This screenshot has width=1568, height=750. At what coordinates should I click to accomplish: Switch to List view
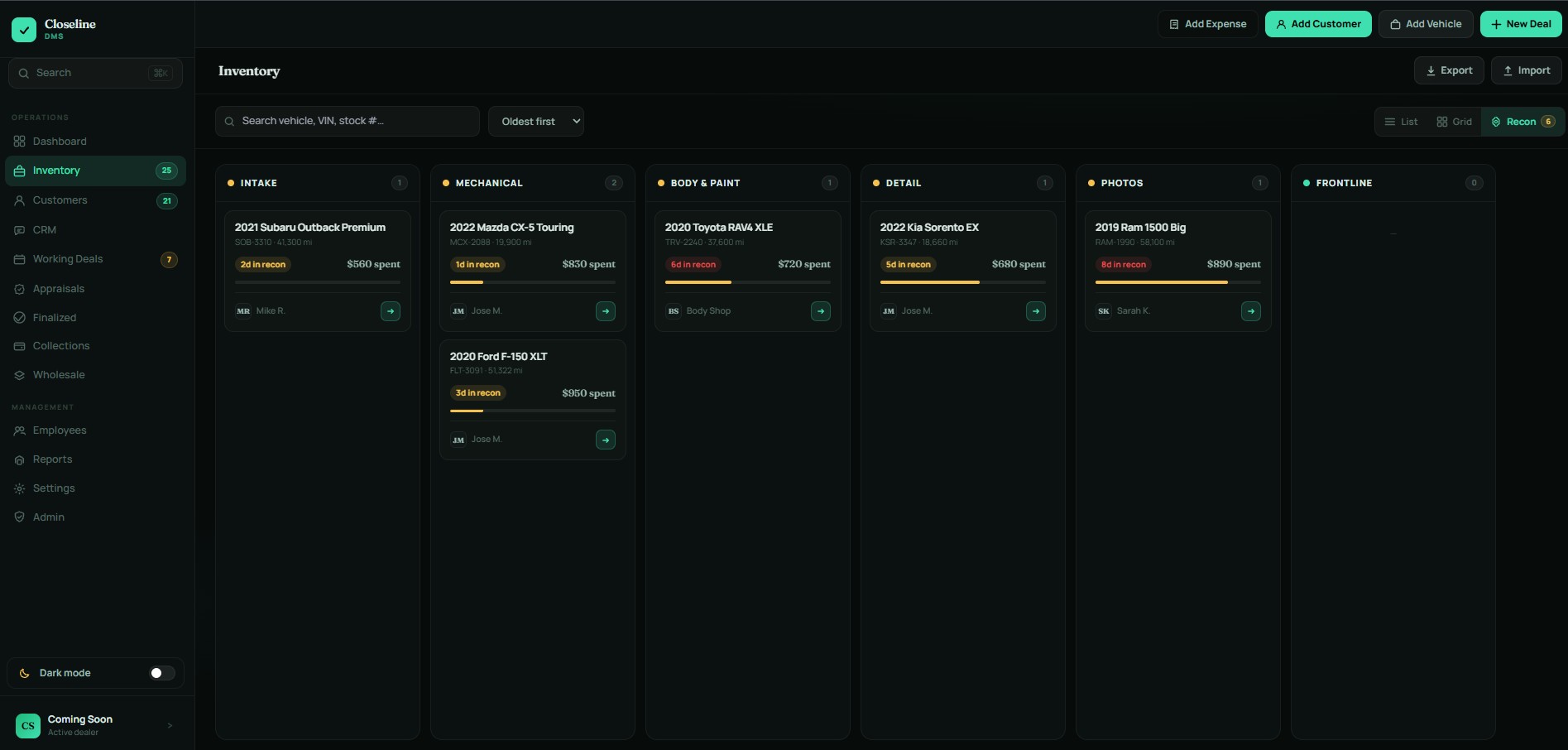(1401, 122)
